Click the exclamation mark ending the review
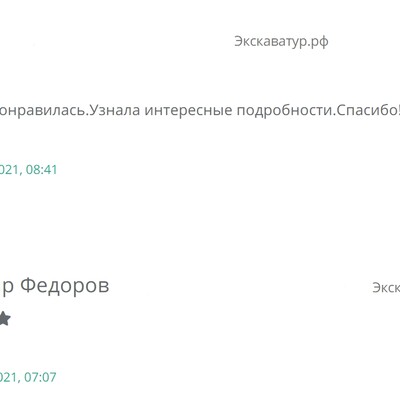Image resolution: width=400 pixels, height=400 pixels. click(398, 110)
